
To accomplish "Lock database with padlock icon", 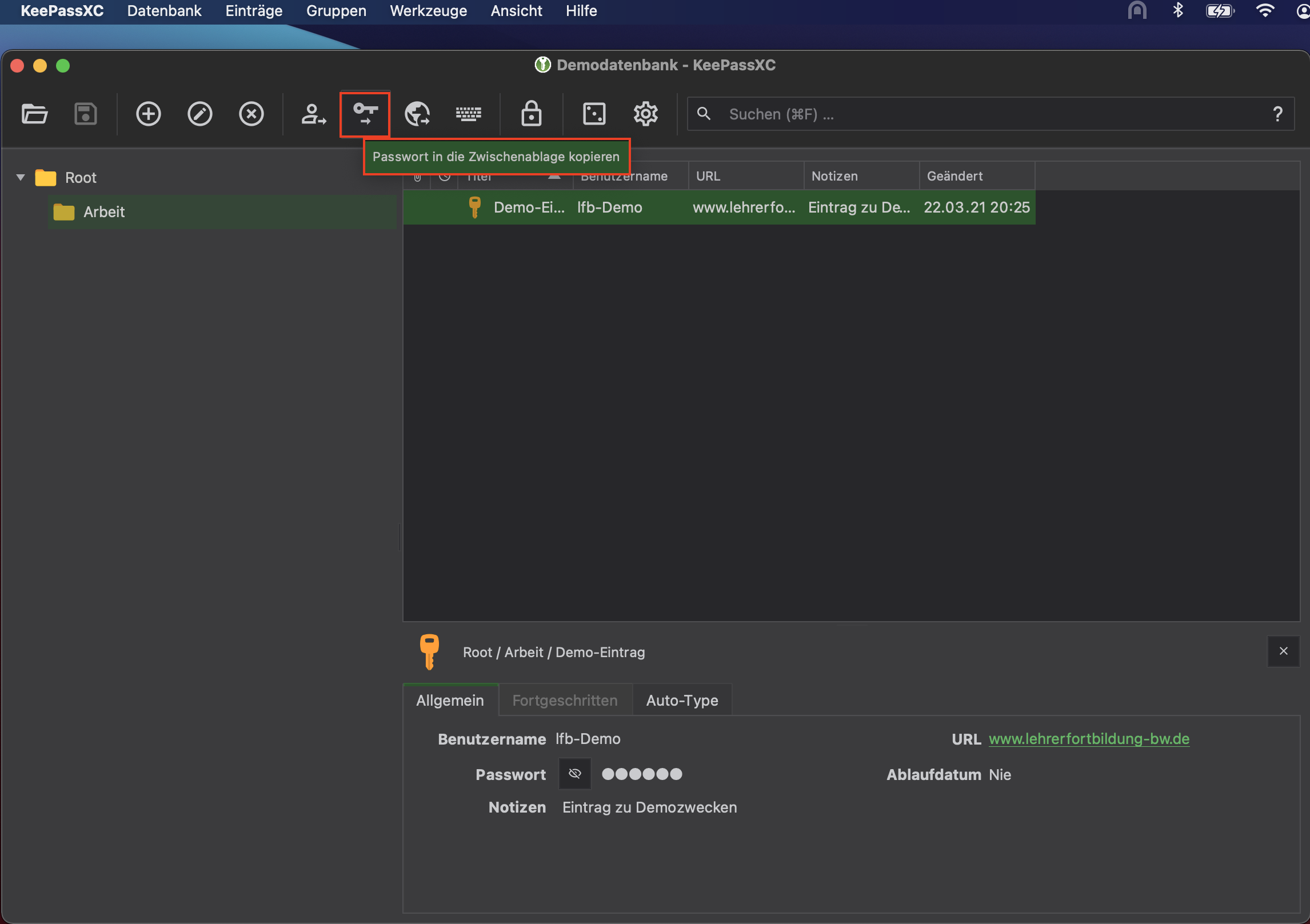I will click(x=531, y=114).
